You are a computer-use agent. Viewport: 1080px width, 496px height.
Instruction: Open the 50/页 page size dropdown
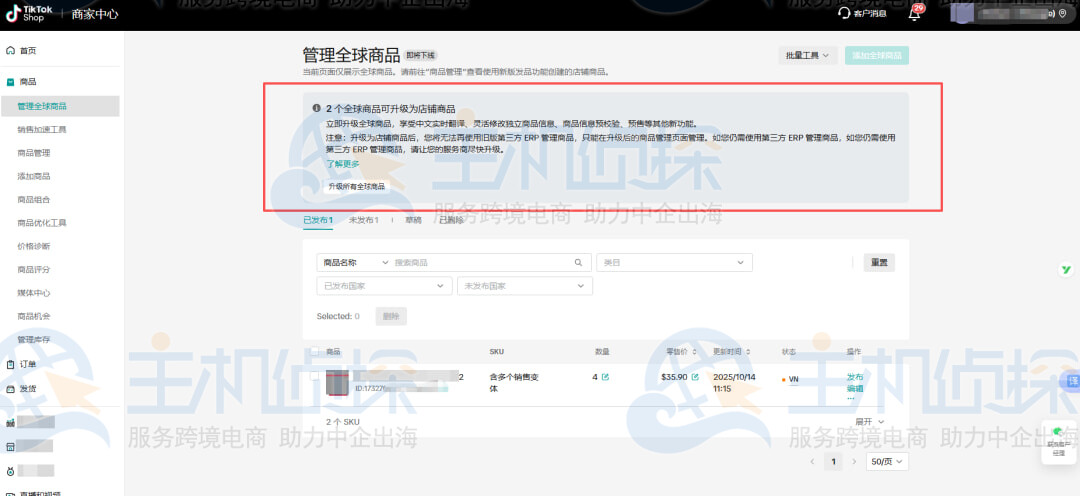click(887, 462)
